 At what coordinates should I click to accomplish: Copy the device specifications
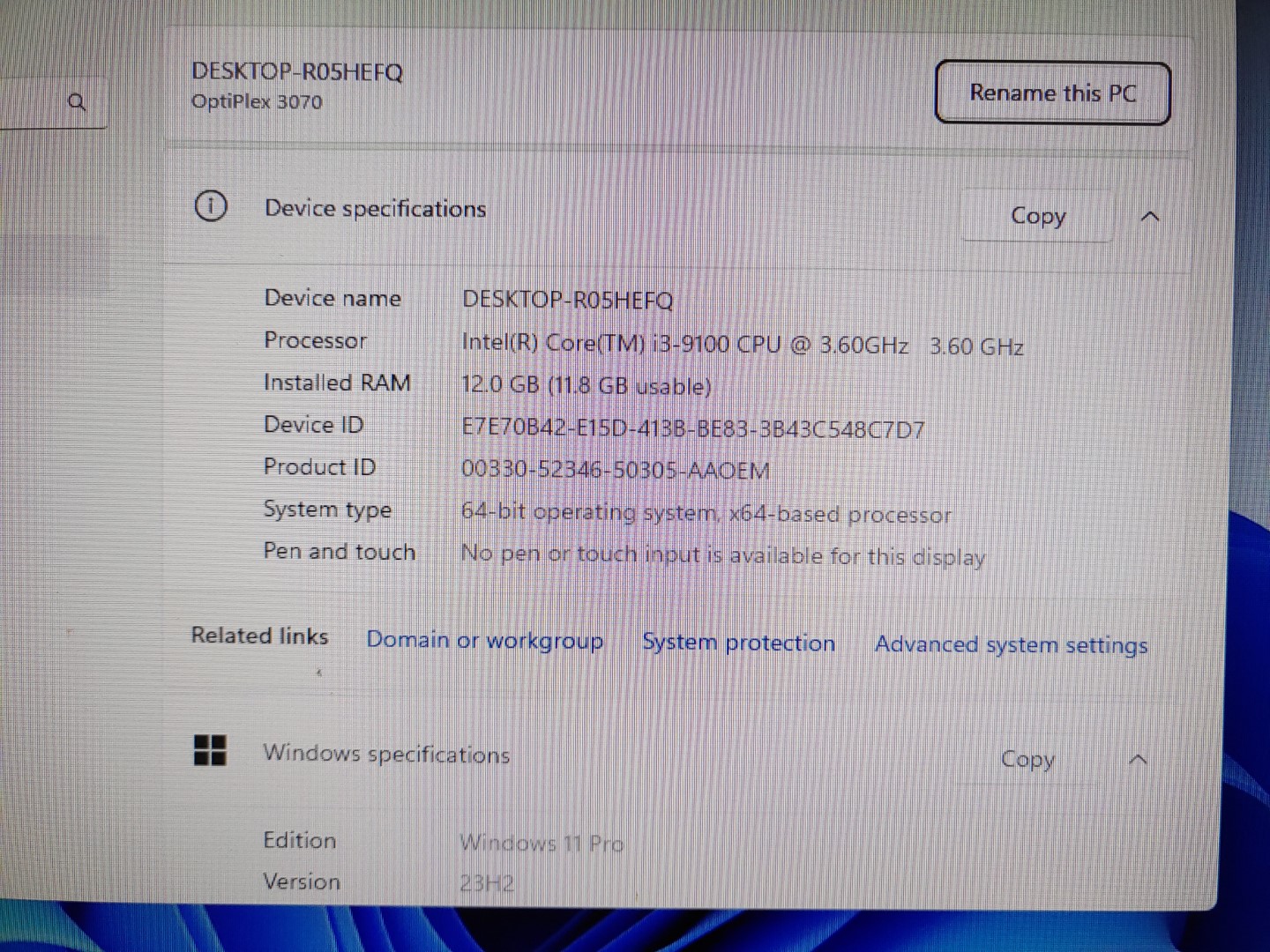[x=1037, y=216]
